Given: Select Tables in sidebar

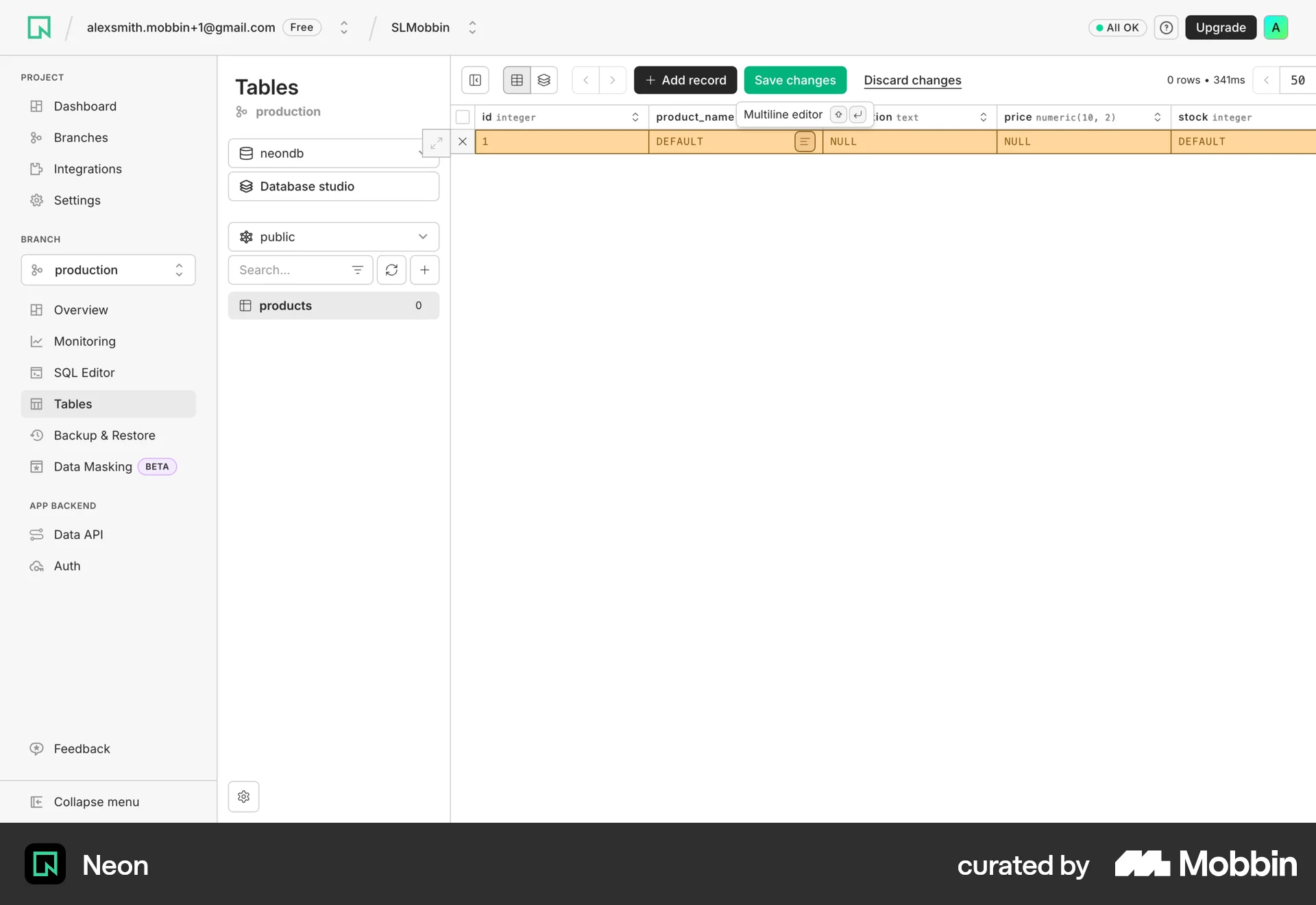Looking at the screenshot, I should pos(108,405).
